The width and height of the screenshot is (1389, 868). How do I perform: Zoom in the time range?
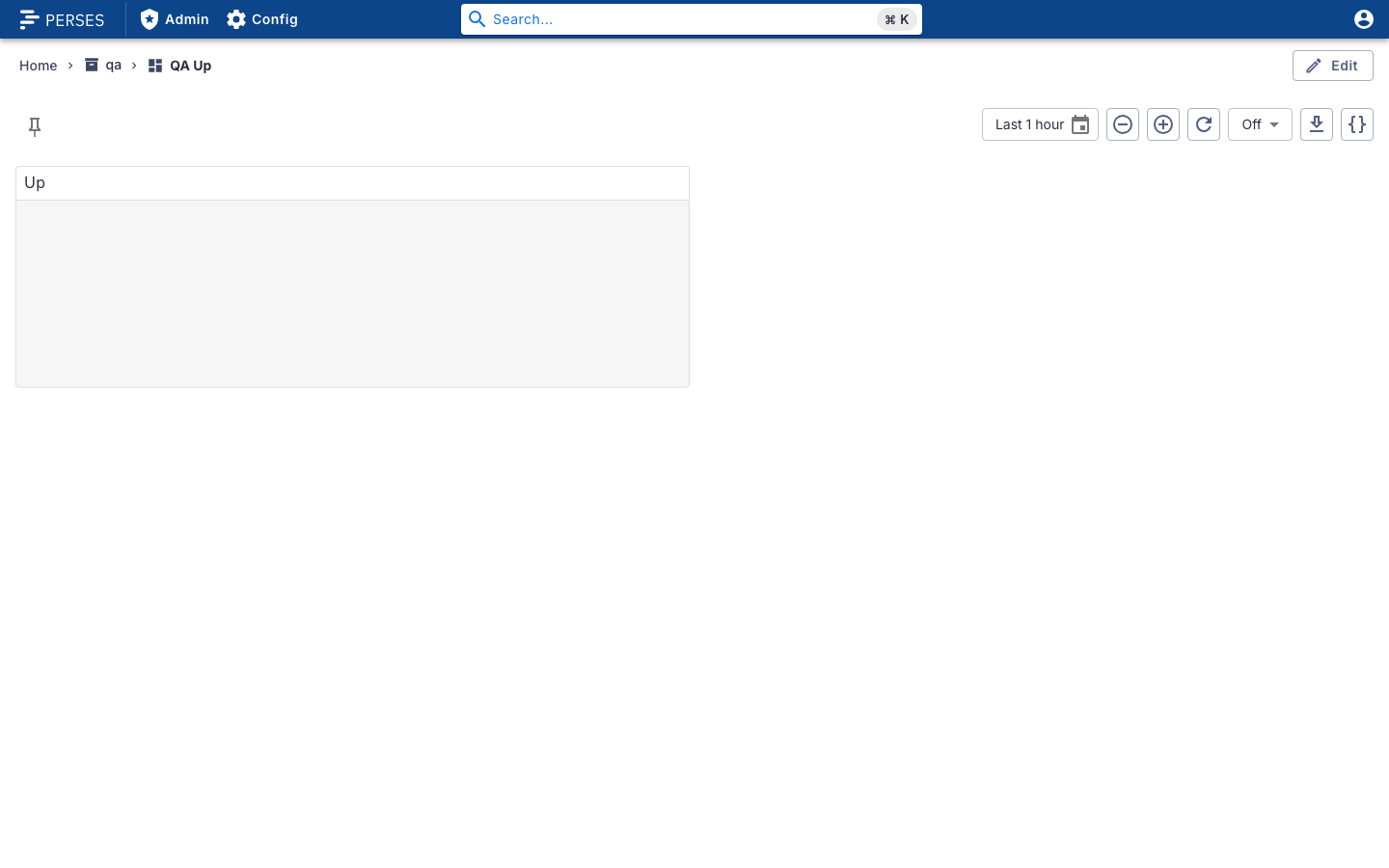pos(1163,124)
